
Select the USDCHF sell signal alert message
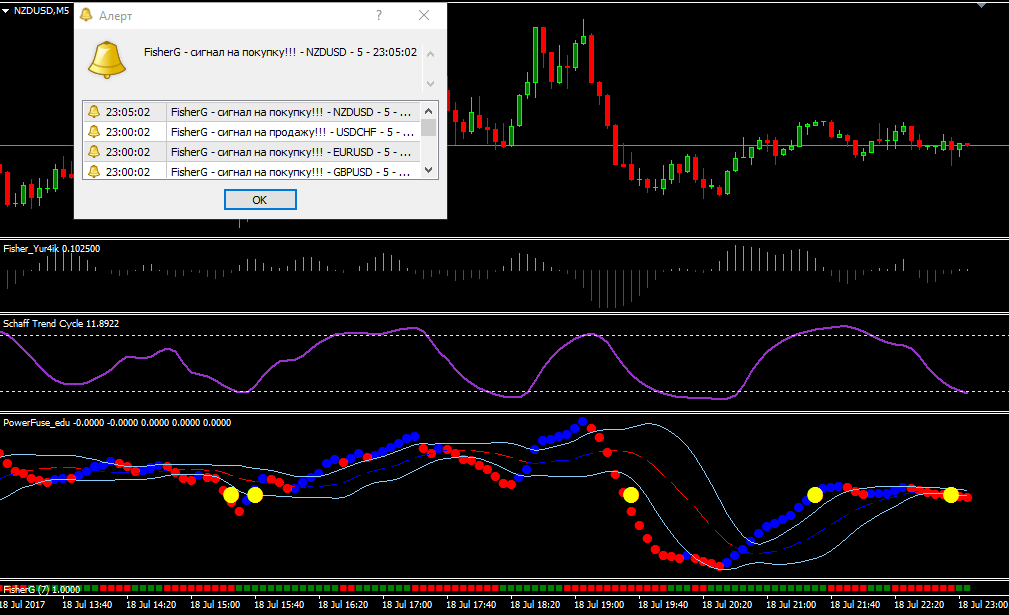(291, 132)
